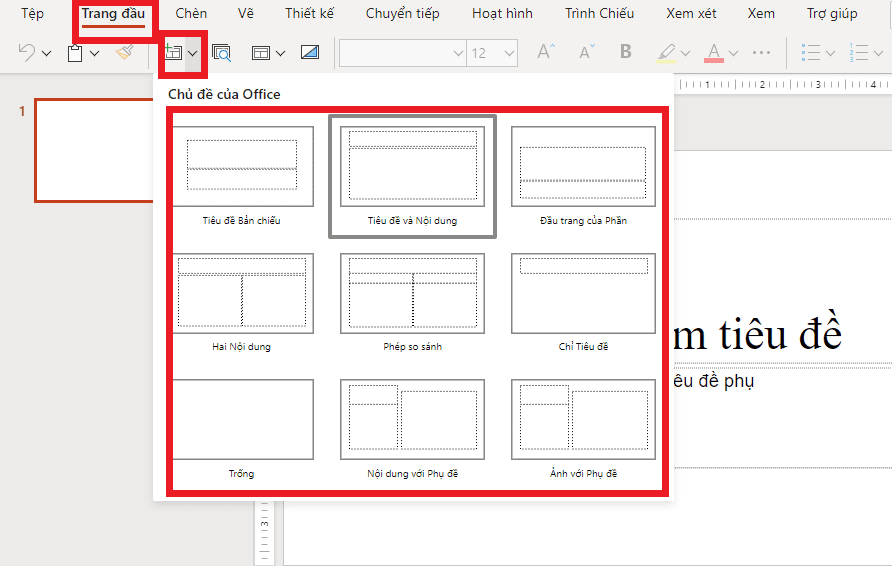Expand highlight color options arrow
Screen dimensions: 892x566
[685, 53]
